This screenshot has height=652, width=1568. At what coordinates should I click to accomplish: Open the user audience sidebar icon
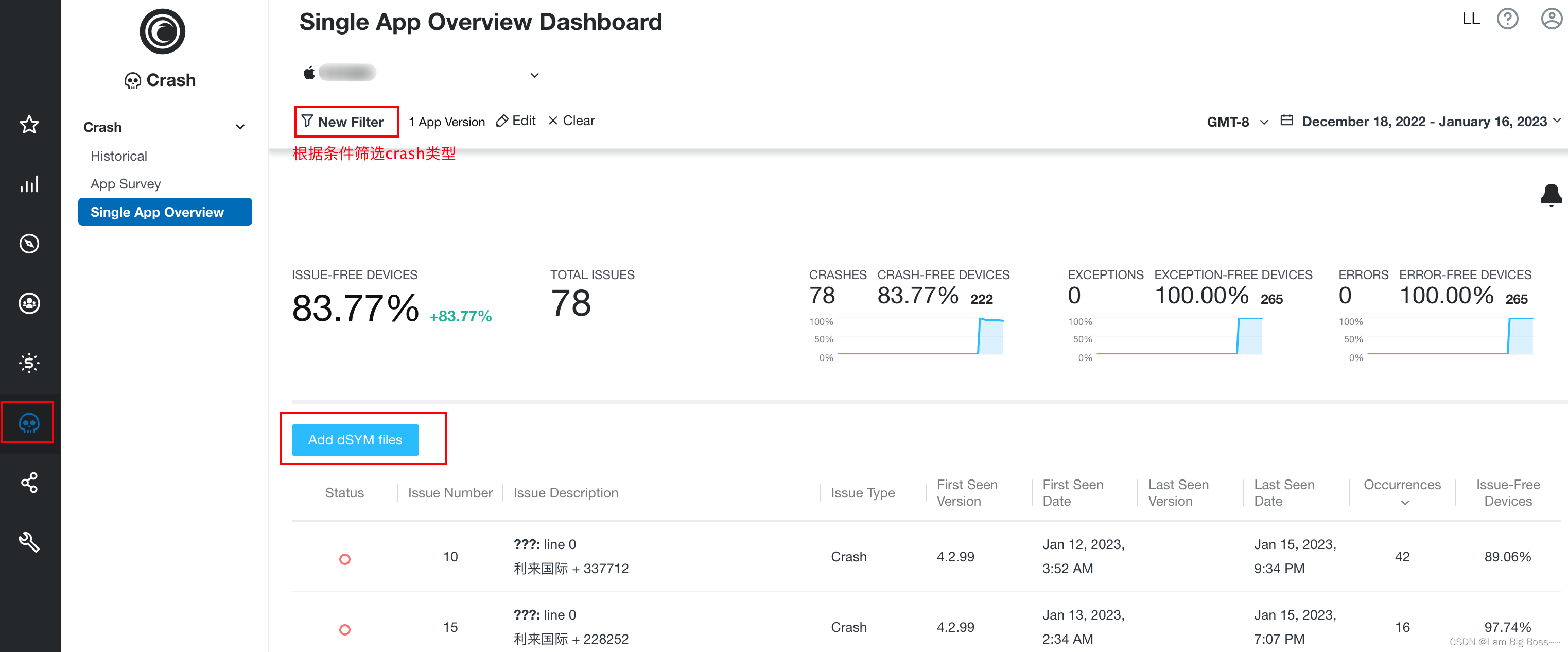point(29,303)
